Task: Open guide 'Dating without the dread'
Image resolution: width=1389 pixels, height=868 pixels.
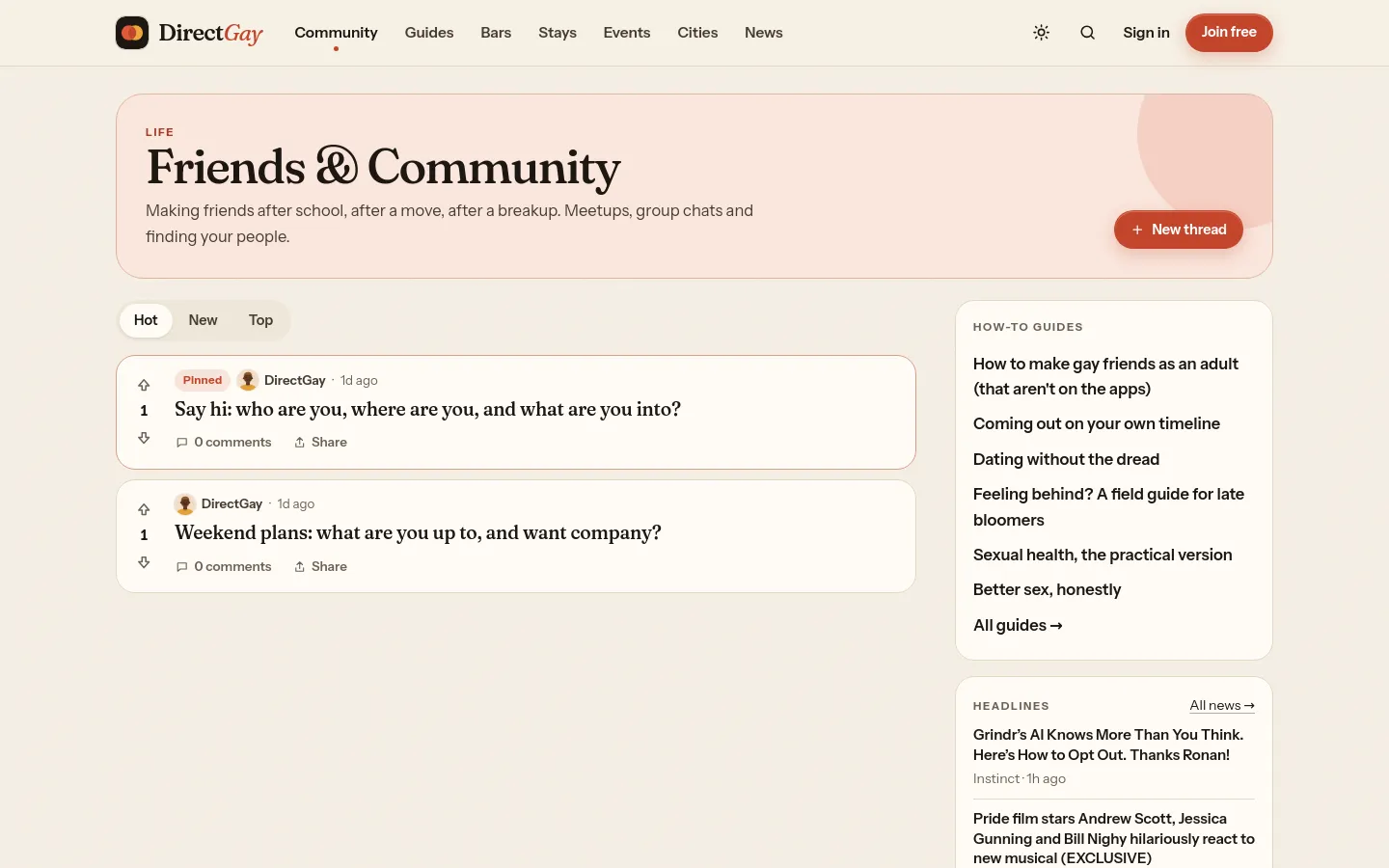Action: [x=1066, y=459]
